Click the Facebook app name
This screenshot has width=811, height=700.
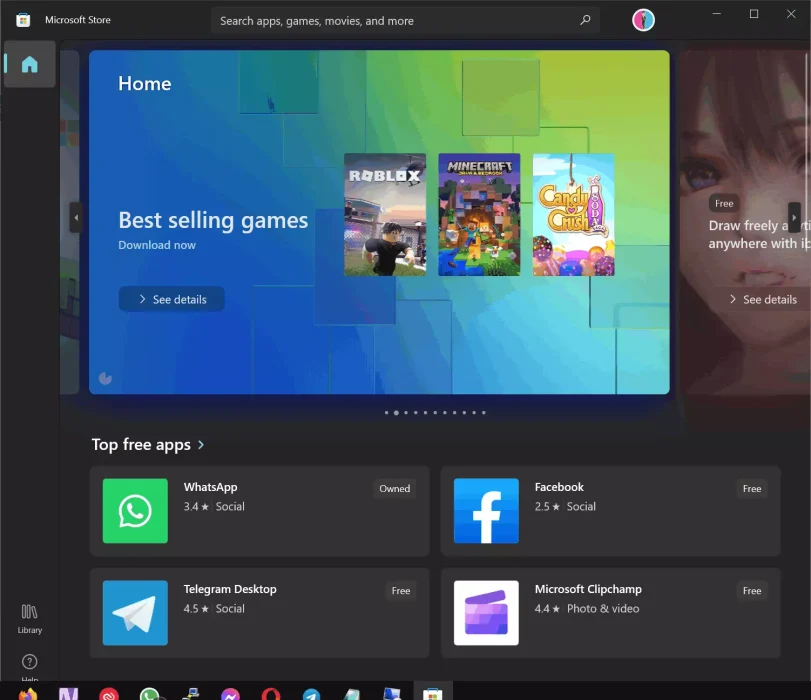click(x=559, y=487)
